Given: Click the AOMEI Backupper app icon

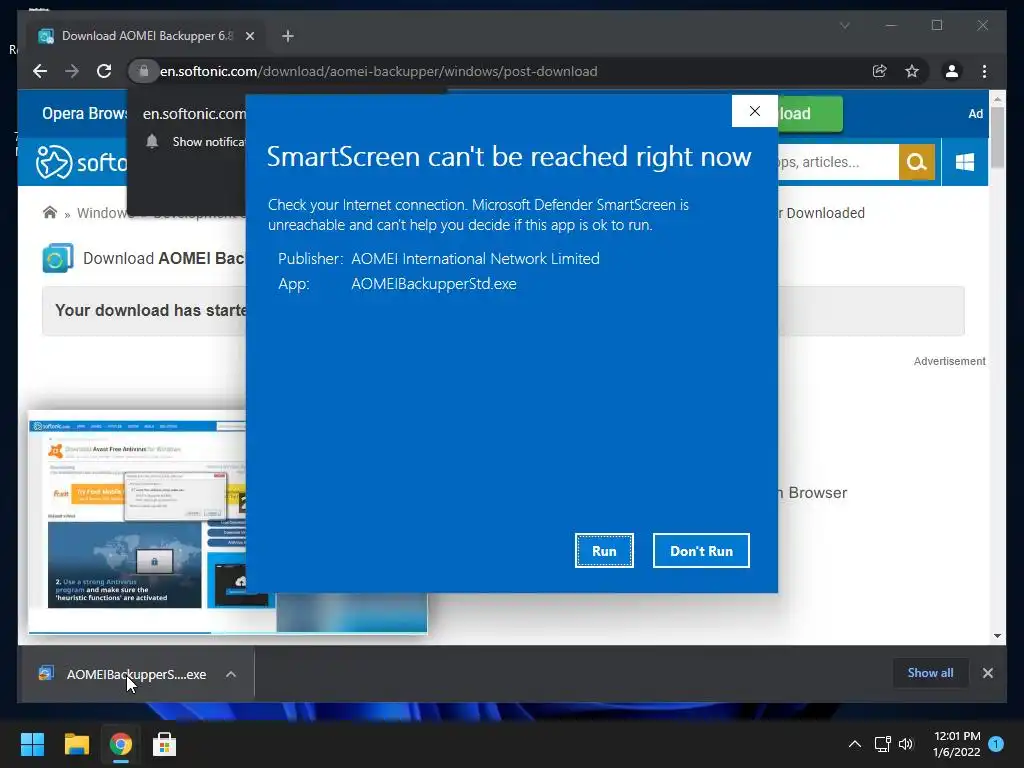Looking at the screenshot, I should pos(58,258).
